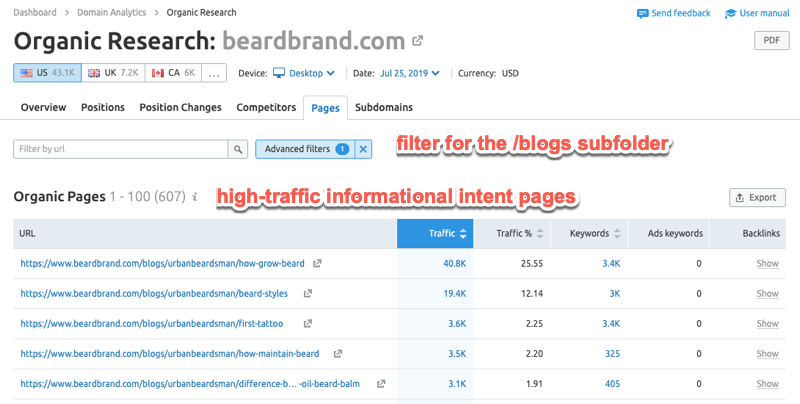Open more country databases with the ellipsis button

[x=214, y=73]
